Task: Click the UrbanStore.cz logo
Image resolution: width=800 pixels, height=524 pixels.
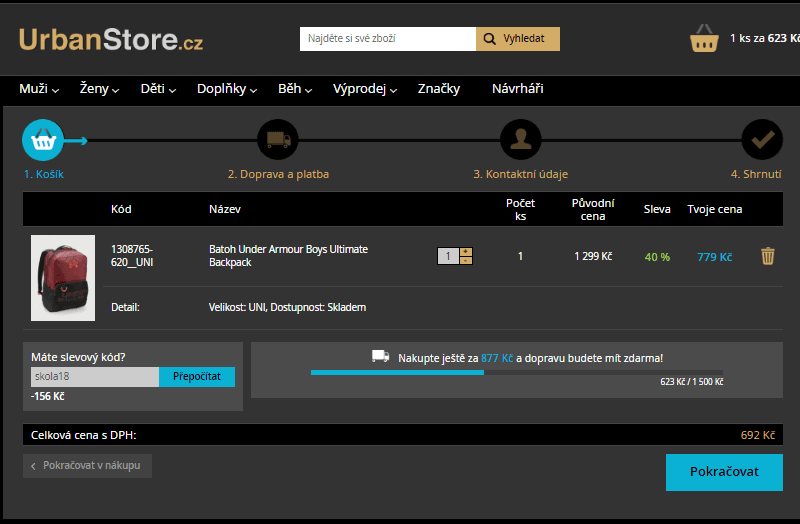Action: (111, 39)
